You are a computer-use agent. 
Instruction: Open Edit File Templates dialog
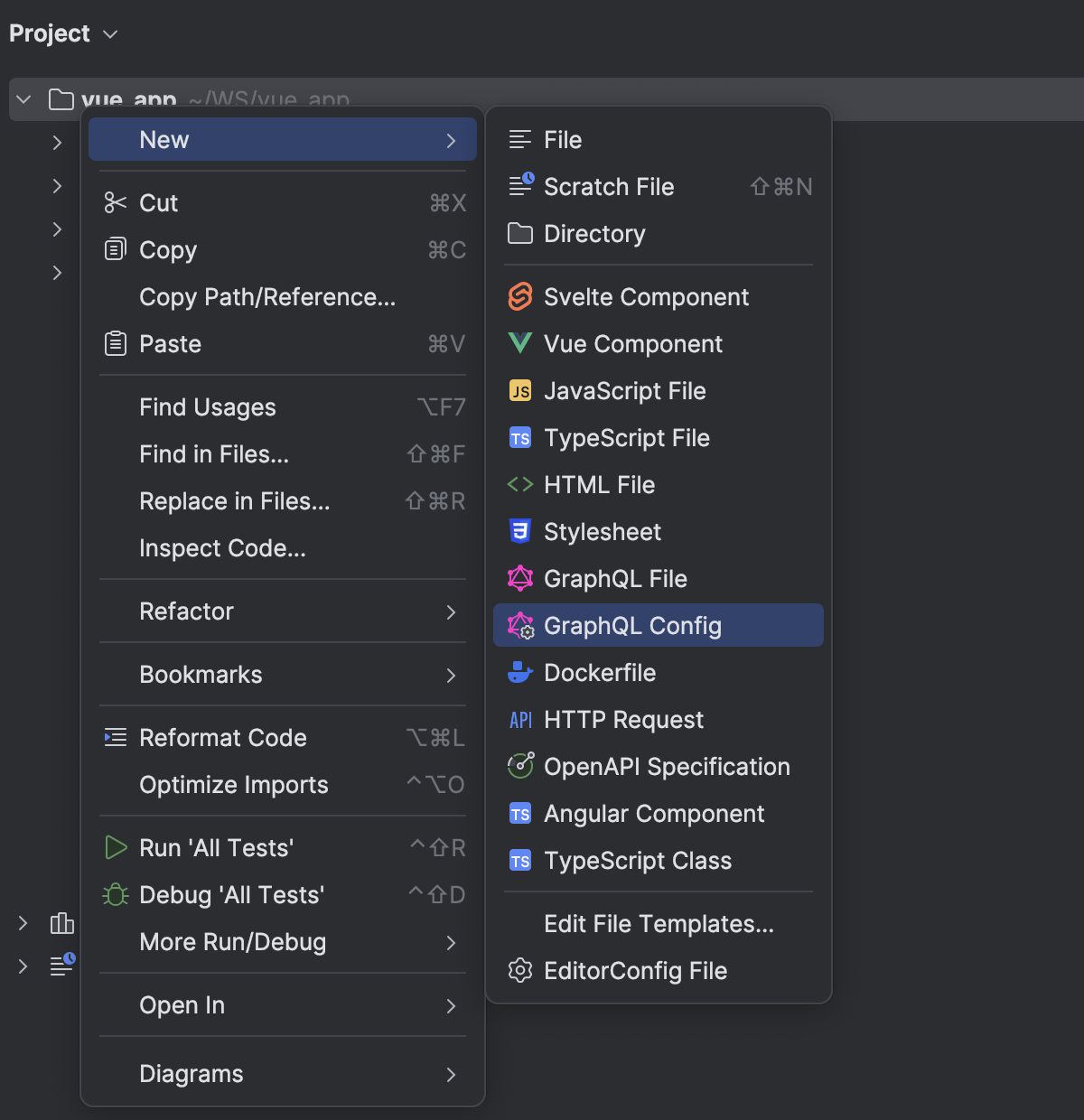[659, 923]
